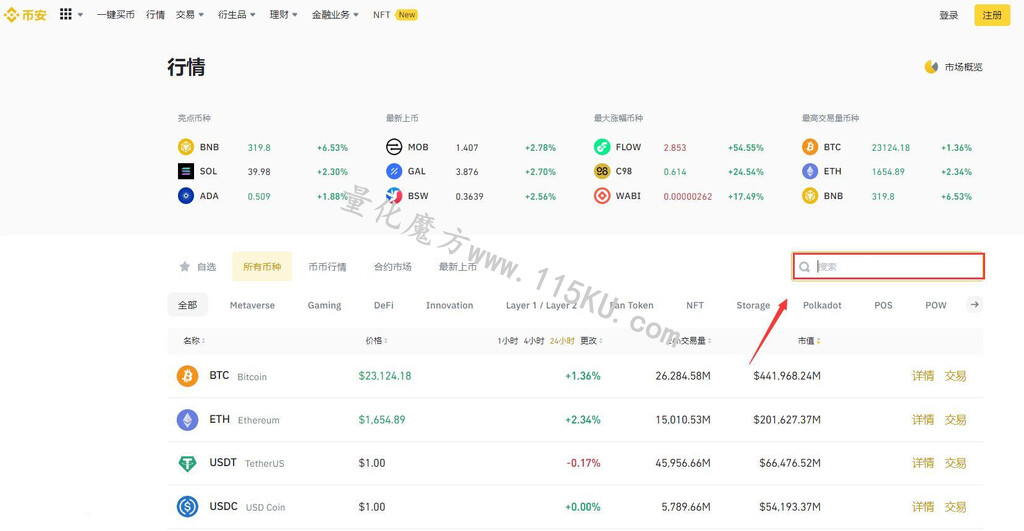Screen dimensions: 1024x531
Task: Sort table by 市值 column
Action: click(x=808, y=340)
